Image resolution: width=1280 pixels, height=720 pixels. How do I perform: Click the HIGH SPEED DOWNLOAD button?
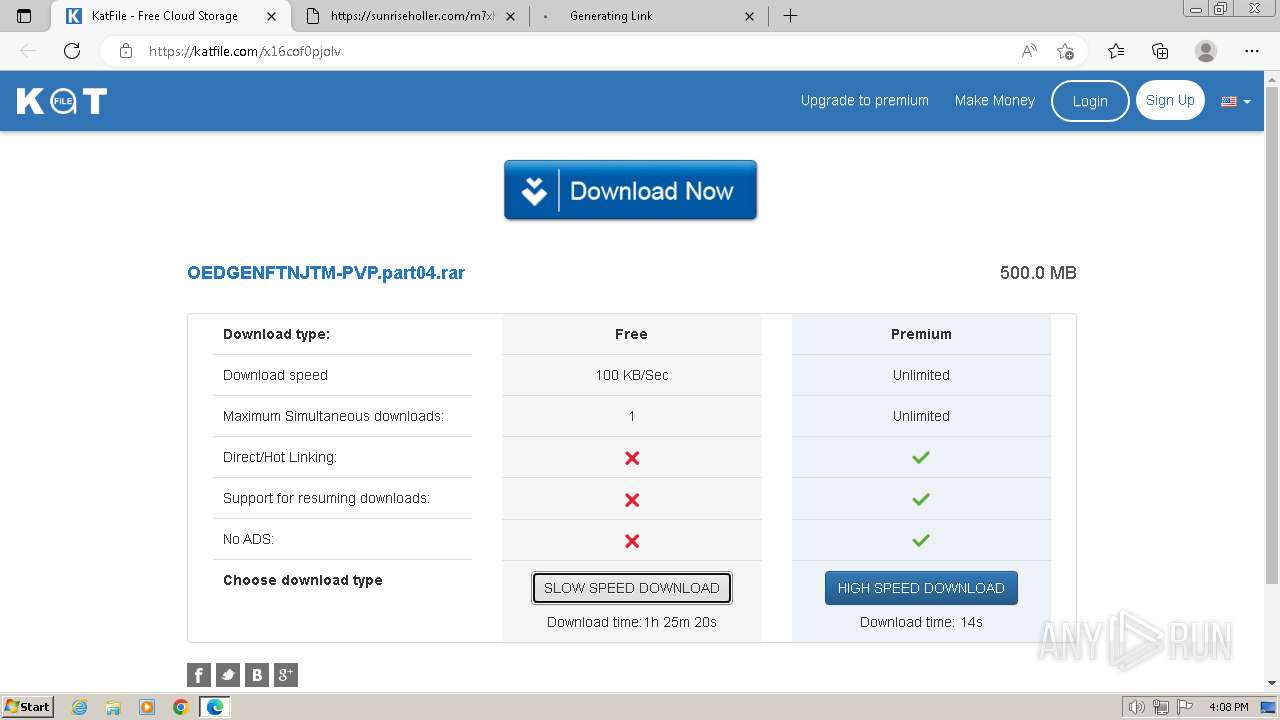[x=921, y=588]
